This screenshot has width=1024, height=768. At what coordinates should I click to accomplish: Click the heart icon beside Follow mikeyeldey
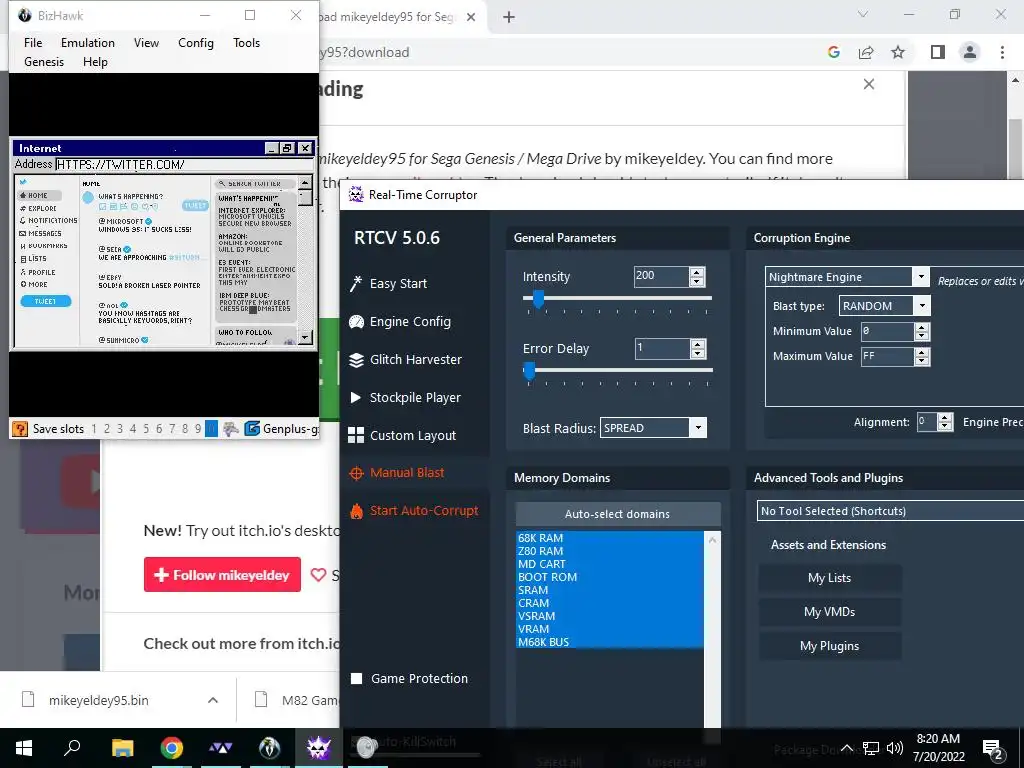click(318, 575)
